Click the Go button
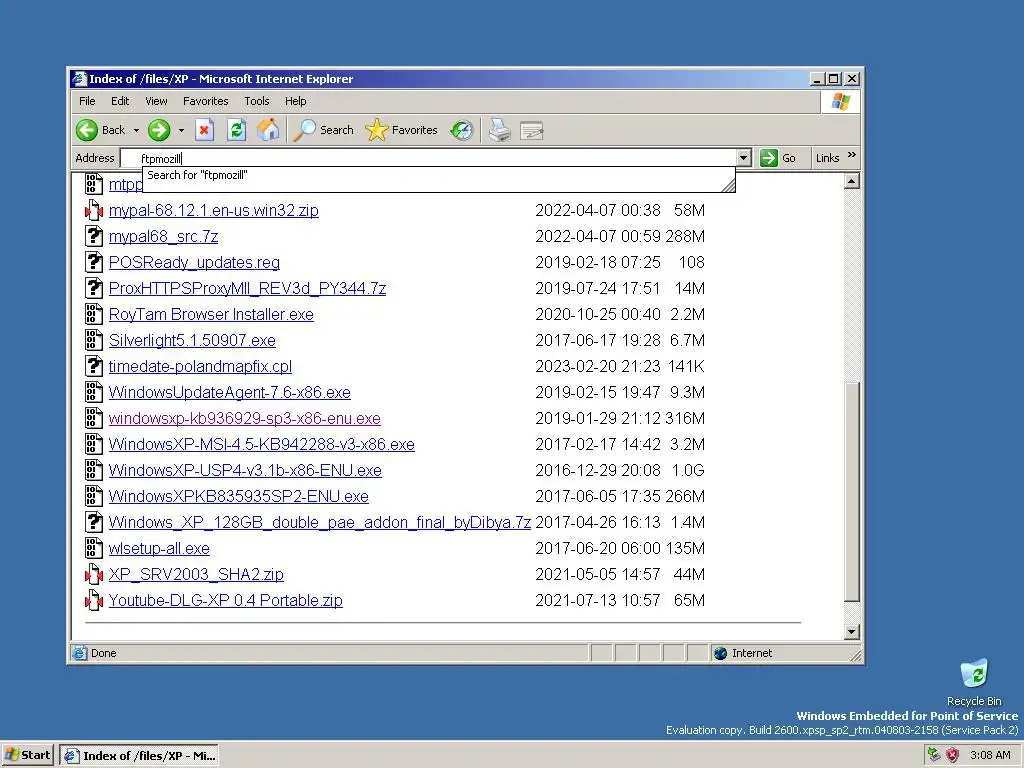This screenshot has height=768, width=1024. pyautogui.click(x=778, y=158)
